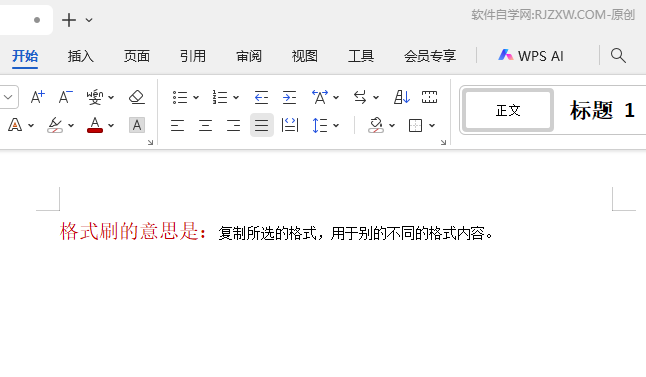
Task: Toggle justify alignment
Action: pyautogui.click(x=262, y=125)
